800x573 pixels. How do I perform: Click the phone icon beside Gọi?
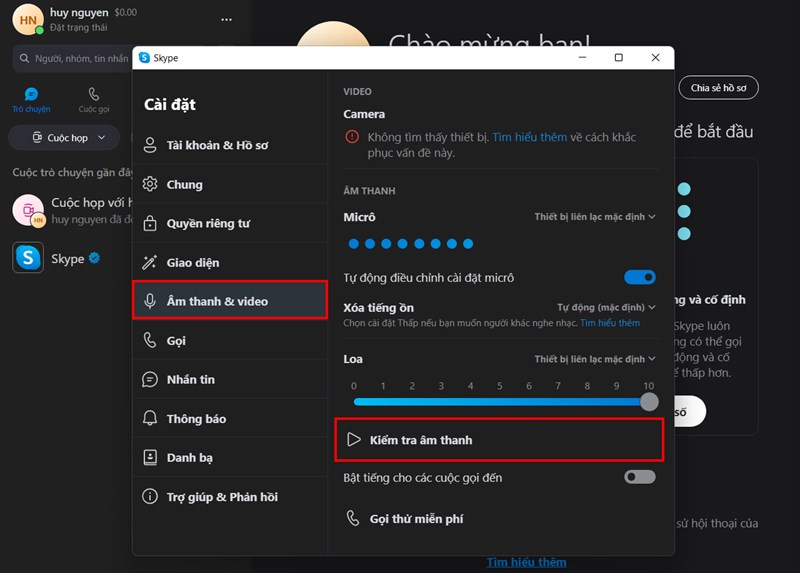(x=149, y=340)
